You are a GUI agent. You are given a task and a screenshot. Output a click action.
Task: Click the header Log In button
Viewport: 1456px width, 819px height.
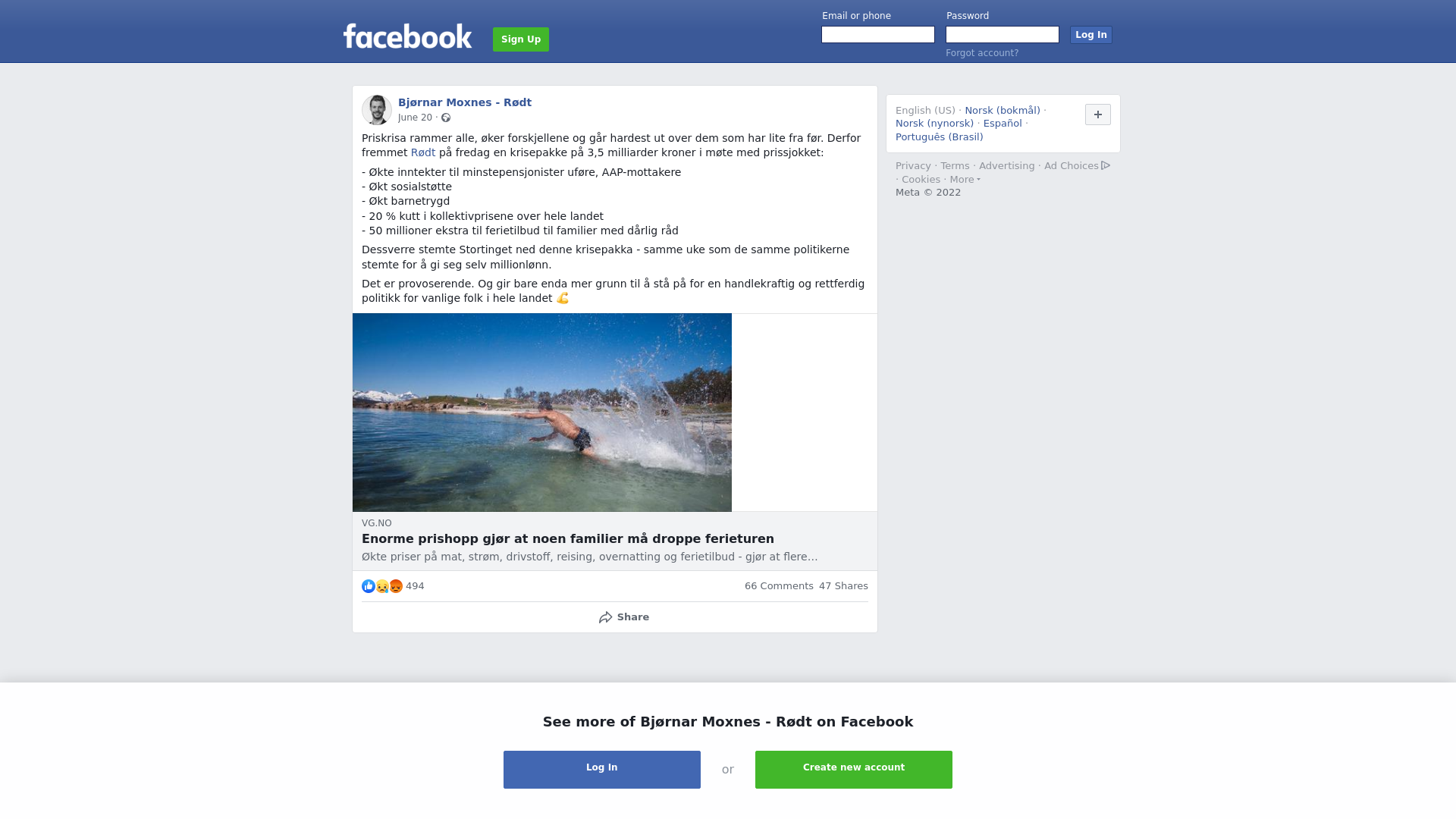tap(1091, 35)
